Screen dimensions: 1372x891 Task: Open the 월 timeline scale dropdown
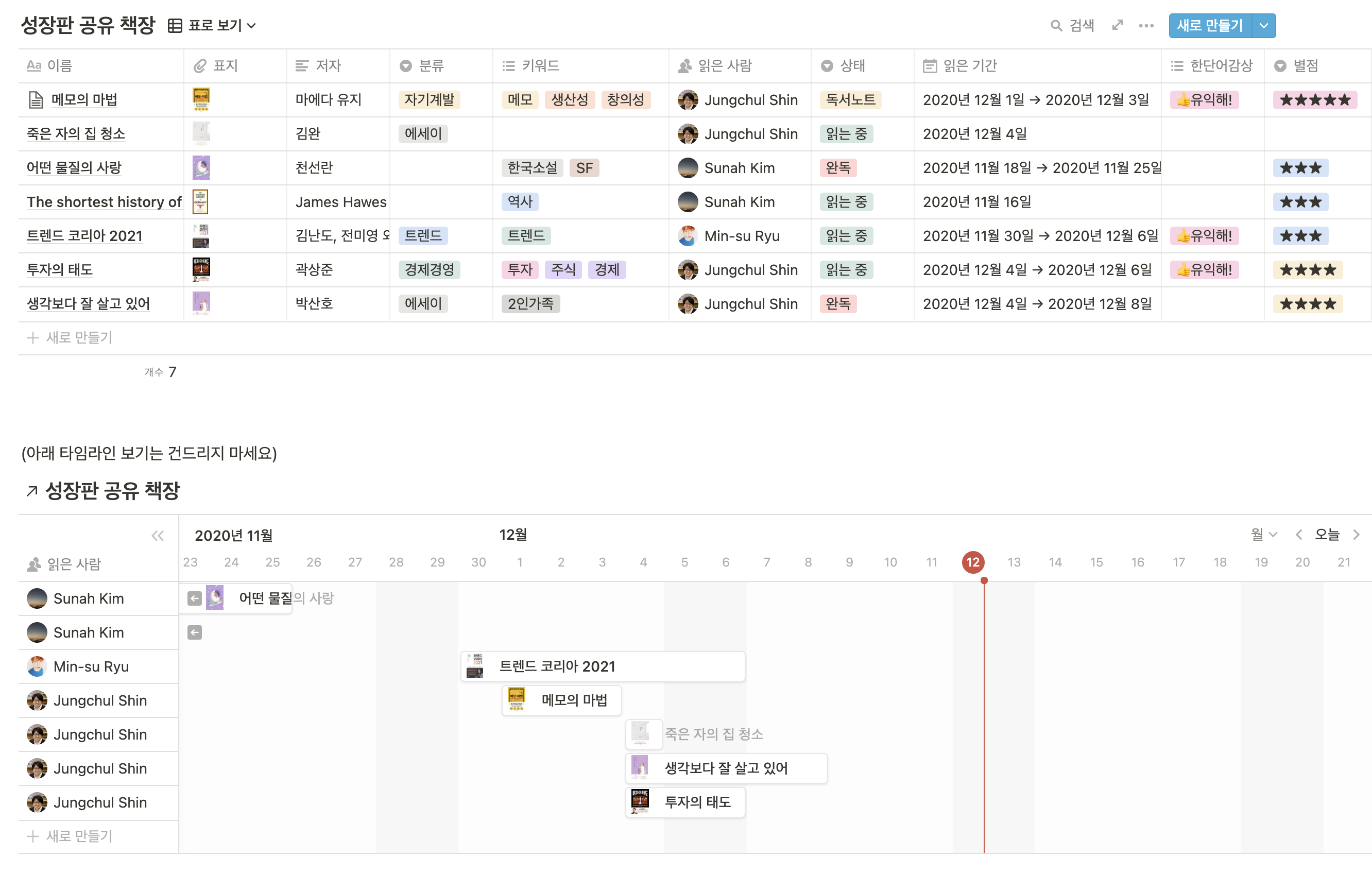pyautogui.click(x=1264, y=534)
